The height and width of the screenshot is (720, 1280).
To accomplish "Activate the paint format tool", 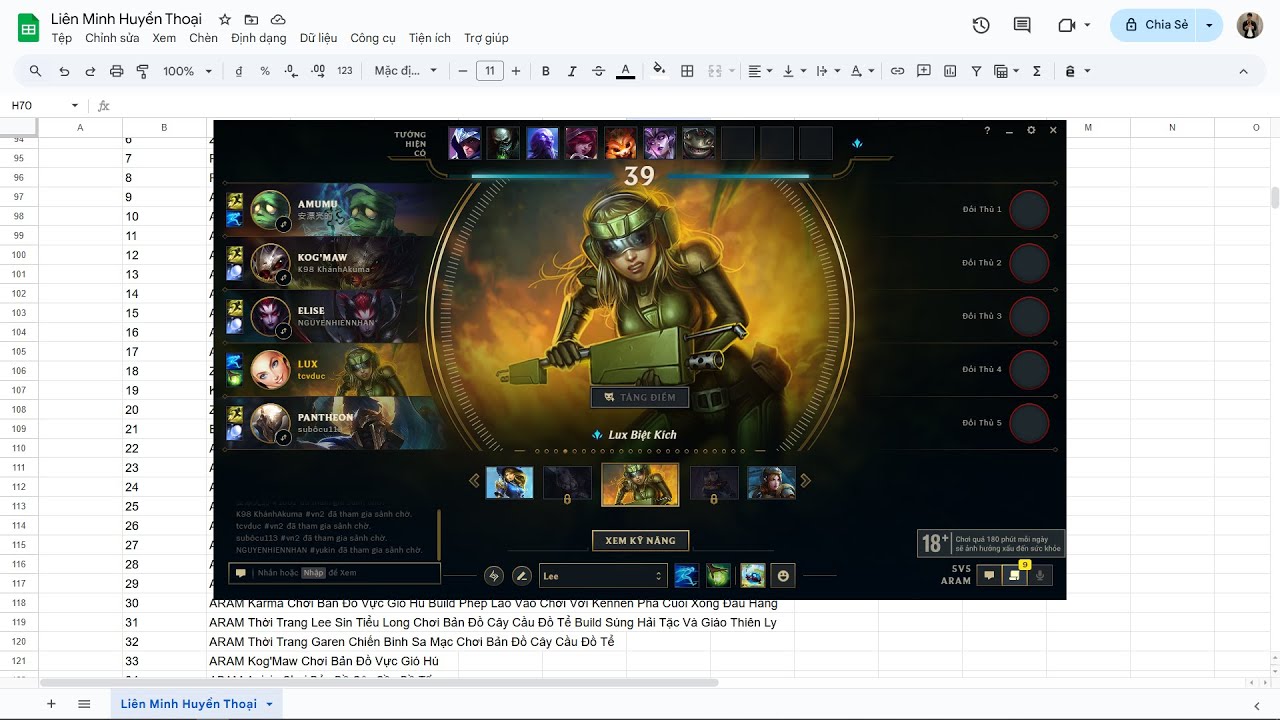I will point(142,71).
